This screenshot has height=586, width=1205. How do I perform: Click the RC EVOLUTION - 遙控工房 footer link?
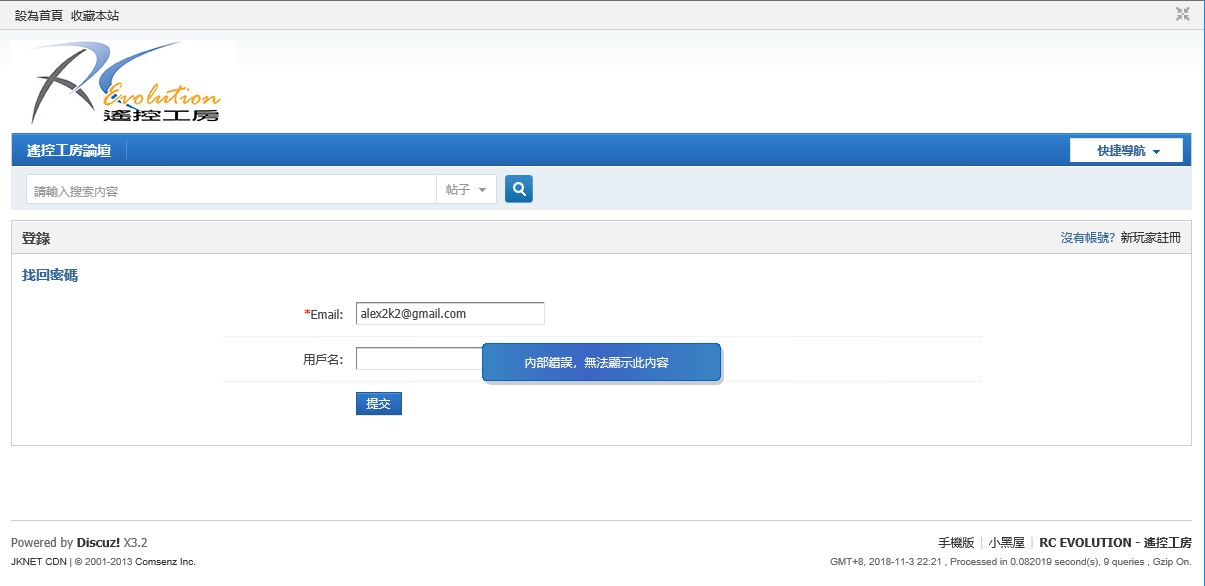(x=1115, y=543)
